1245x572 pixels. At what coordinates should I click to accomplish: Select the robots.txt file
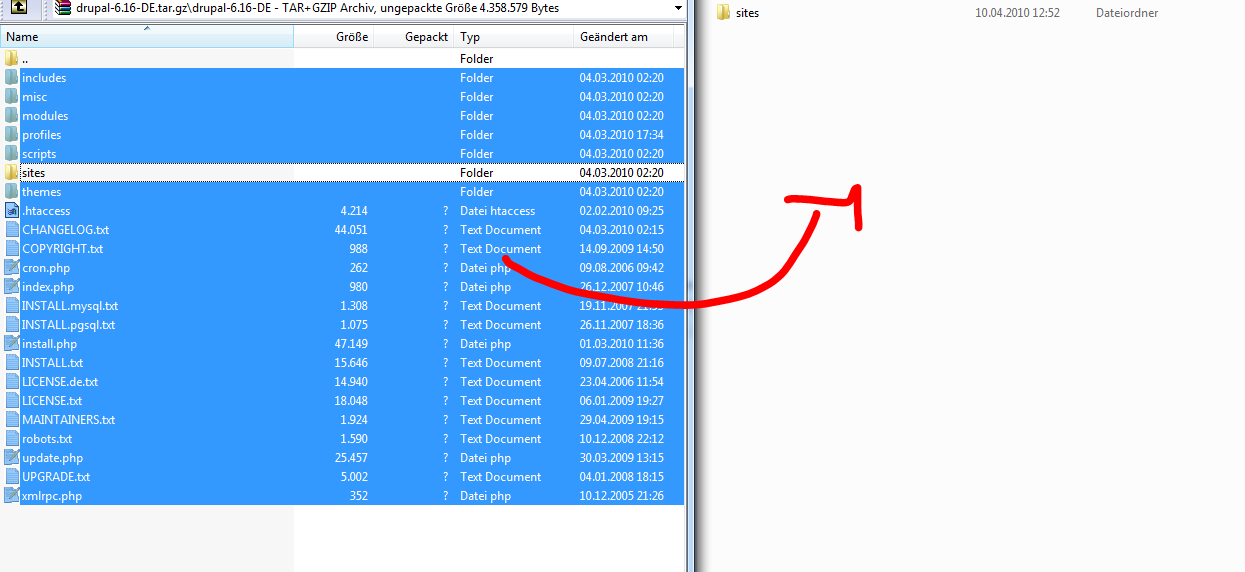(x=47, y=439)
